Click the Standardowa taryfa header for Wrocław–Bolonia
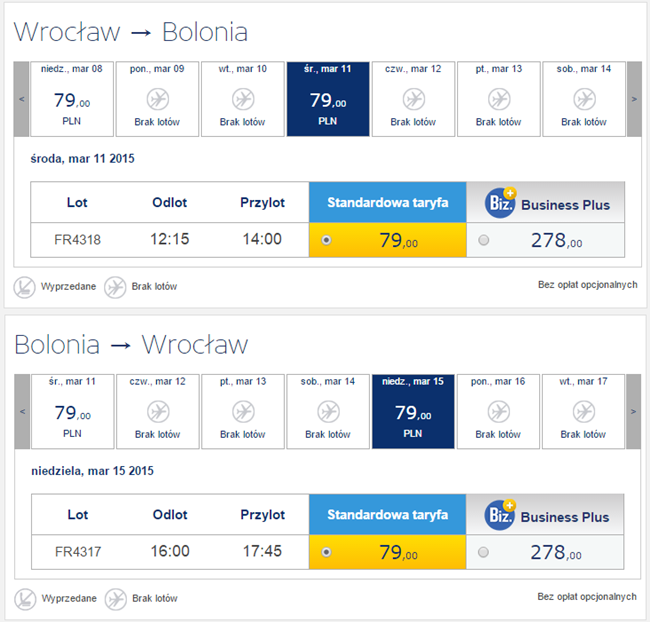The height and width of the screenshot is (622, 650). pyautogui.click(x=387, y=203)
